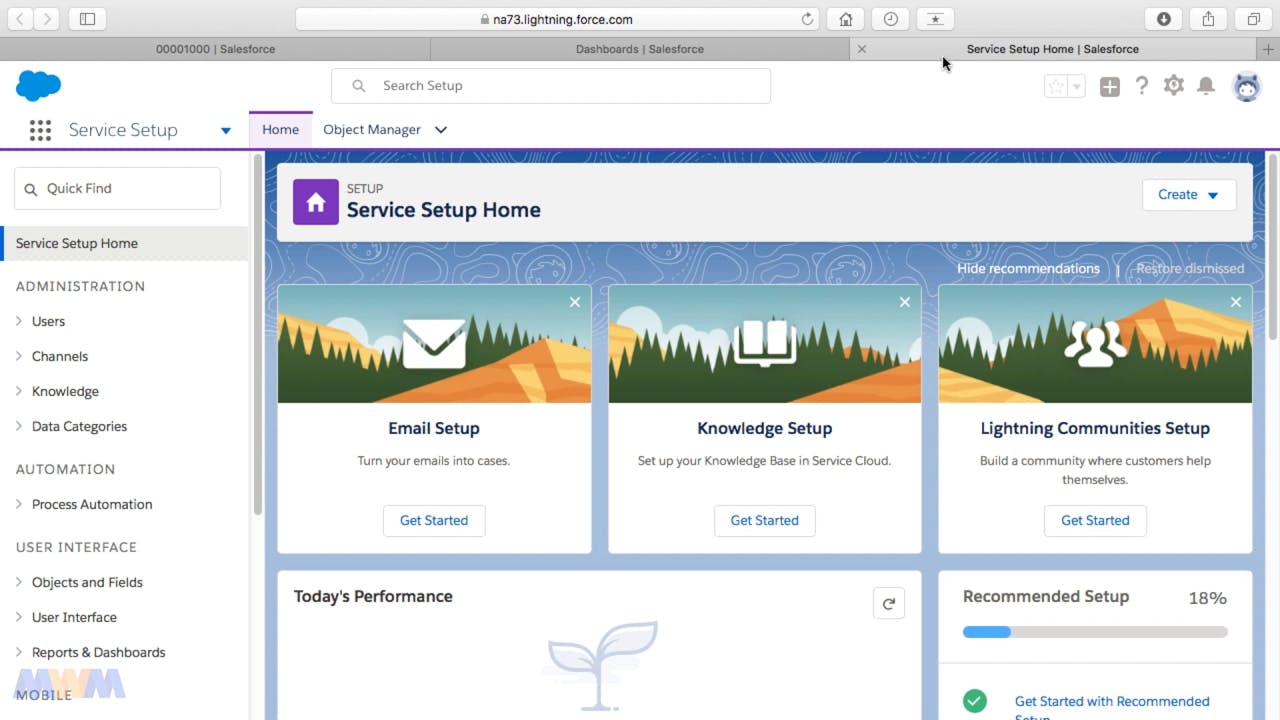Open the setup gear icon
This screenshot has height=720, width=1280.
(1174, 86)
